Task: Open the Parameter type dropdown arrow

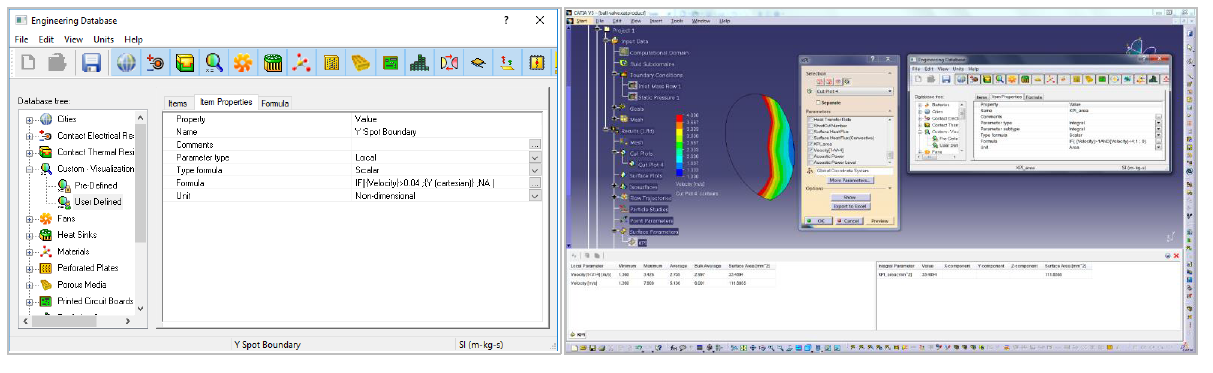Action: pyautogui.click(x=535, y=158)
